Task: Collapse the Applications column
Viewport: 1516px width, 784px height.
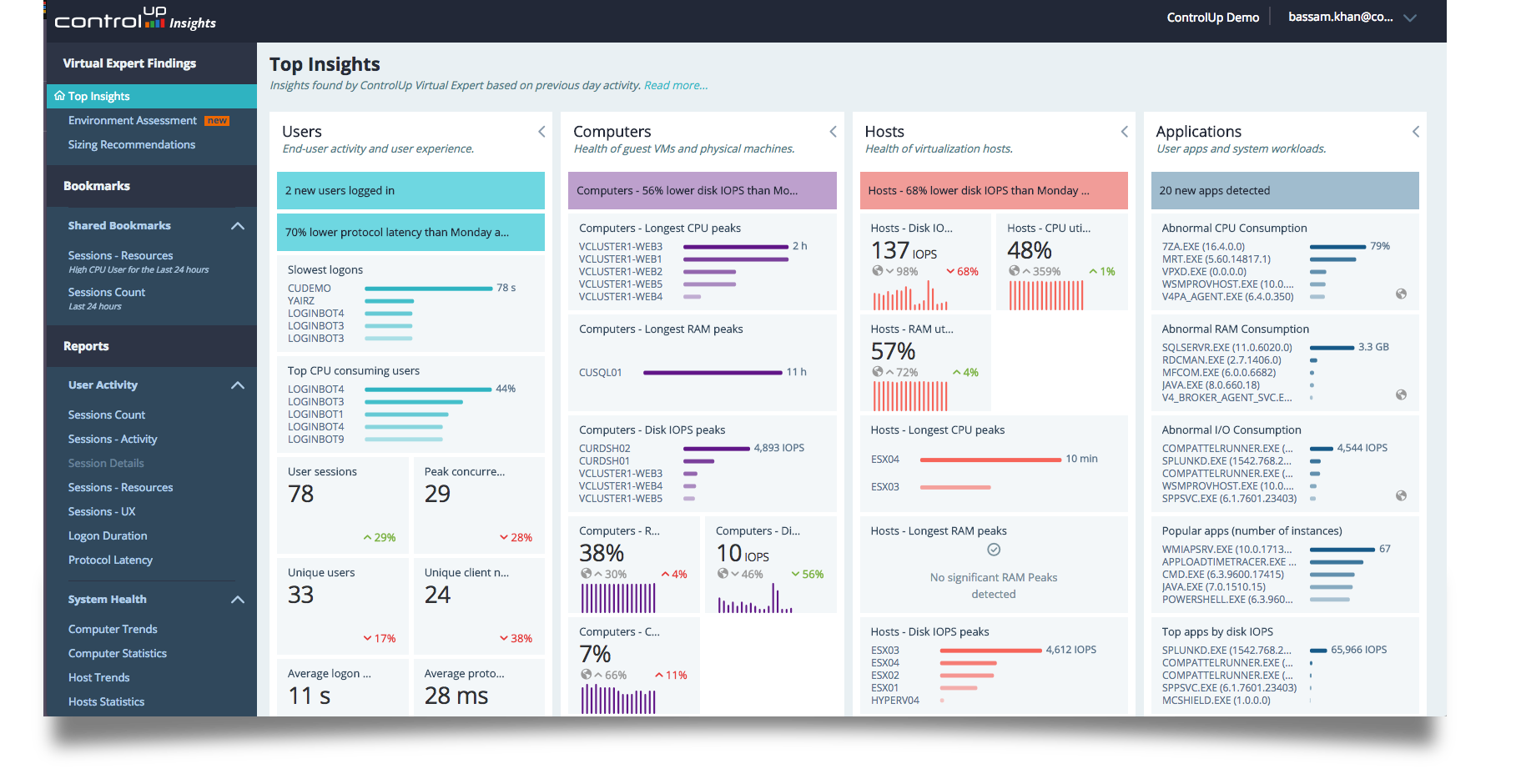Action: [1415, 132]
